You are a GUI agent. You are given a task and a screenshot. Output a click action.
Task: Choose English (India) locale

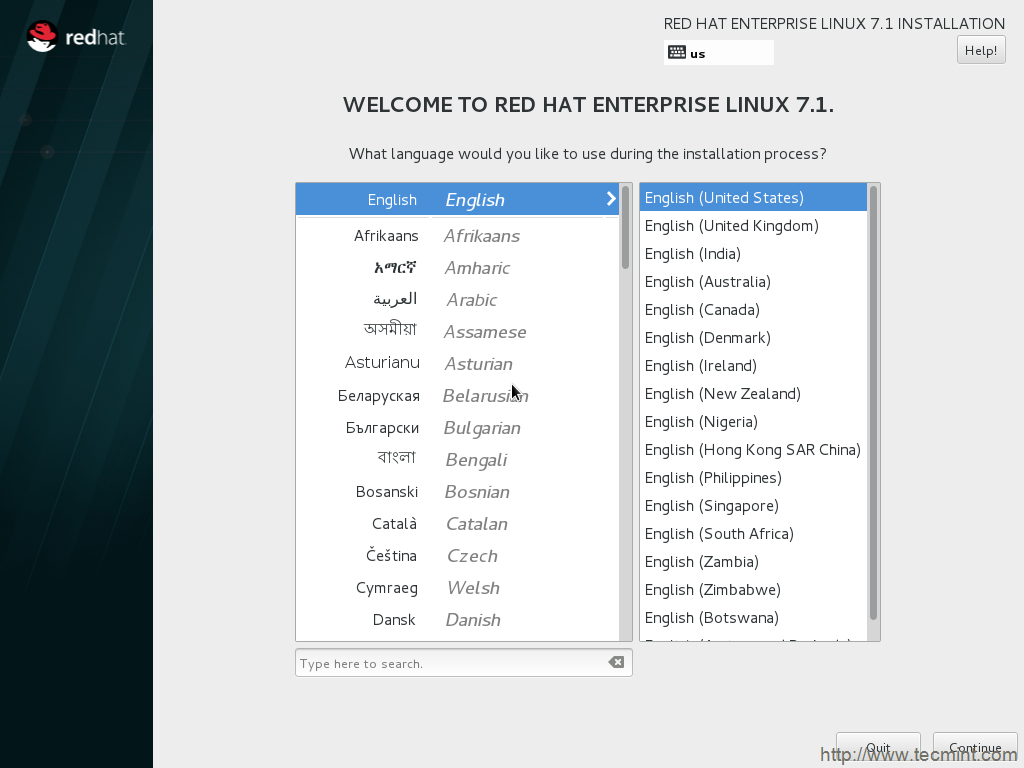pyautogui.click(x=754, y=253)
